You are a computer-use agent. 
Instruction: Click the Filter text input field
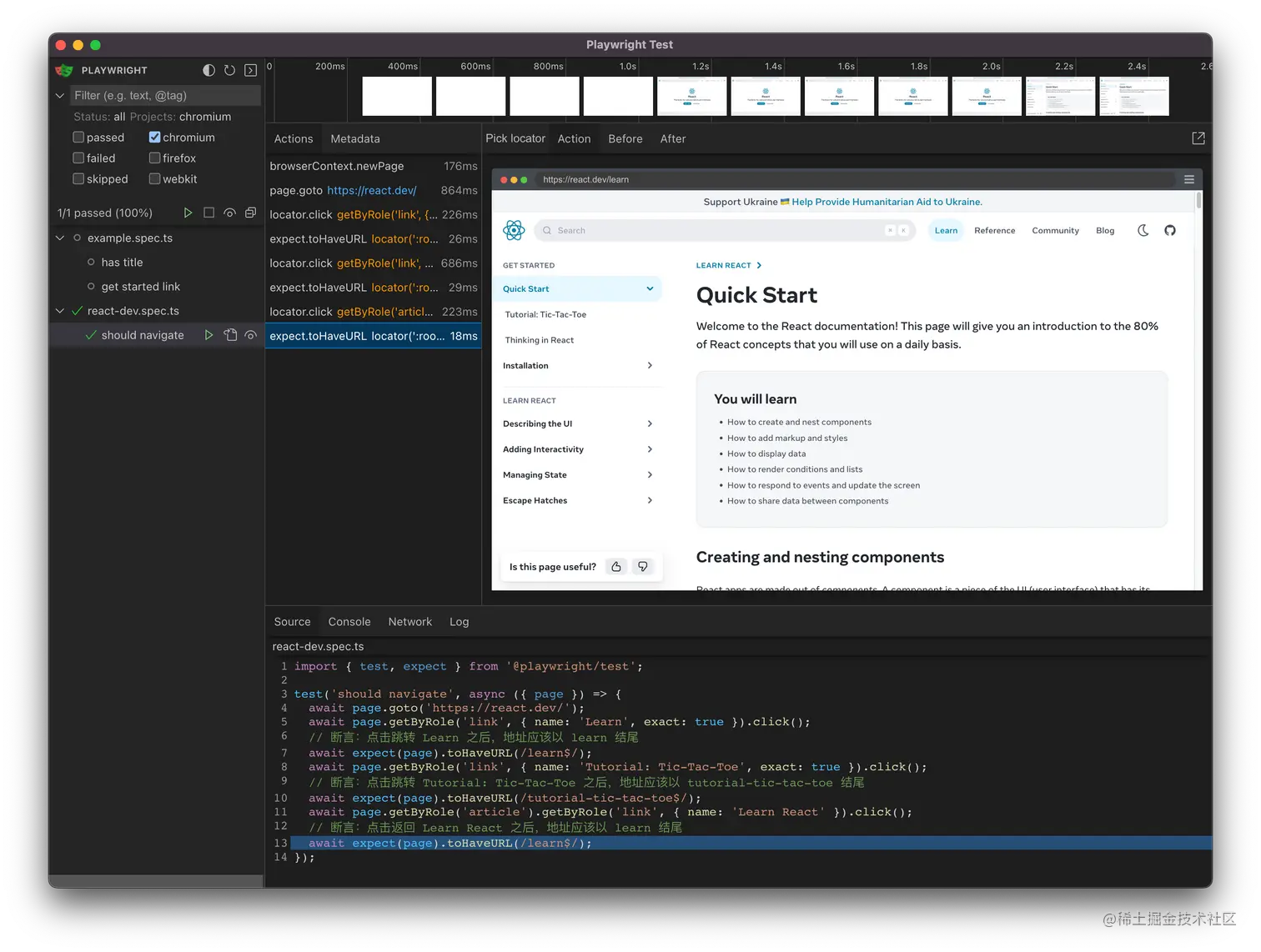click(165, 96)
